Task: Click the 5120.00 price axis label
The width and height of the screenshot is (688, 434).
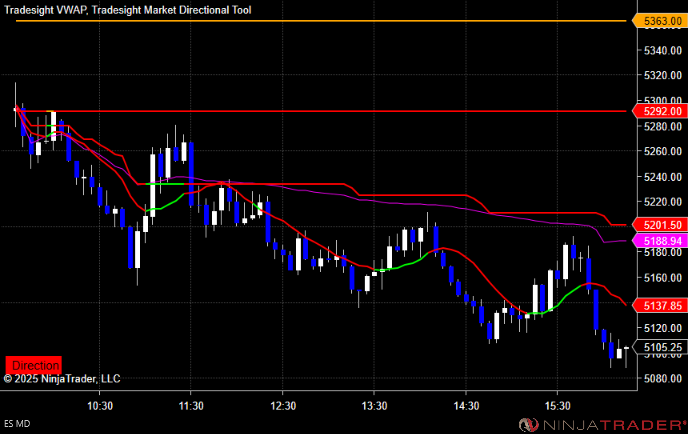Action: 663,328
